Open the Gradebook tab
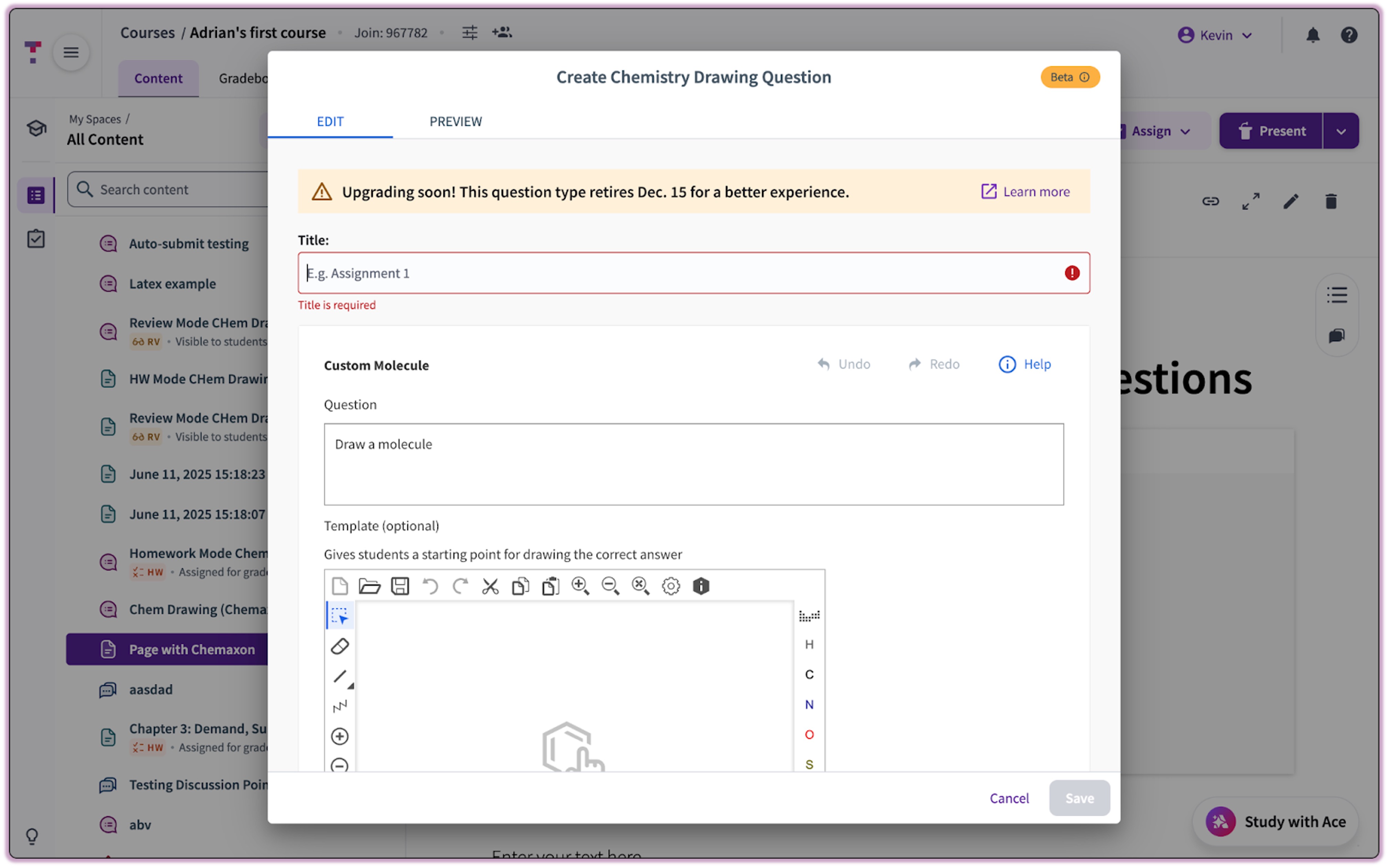Screen dimensions: 1388x868 coord(243,79)
